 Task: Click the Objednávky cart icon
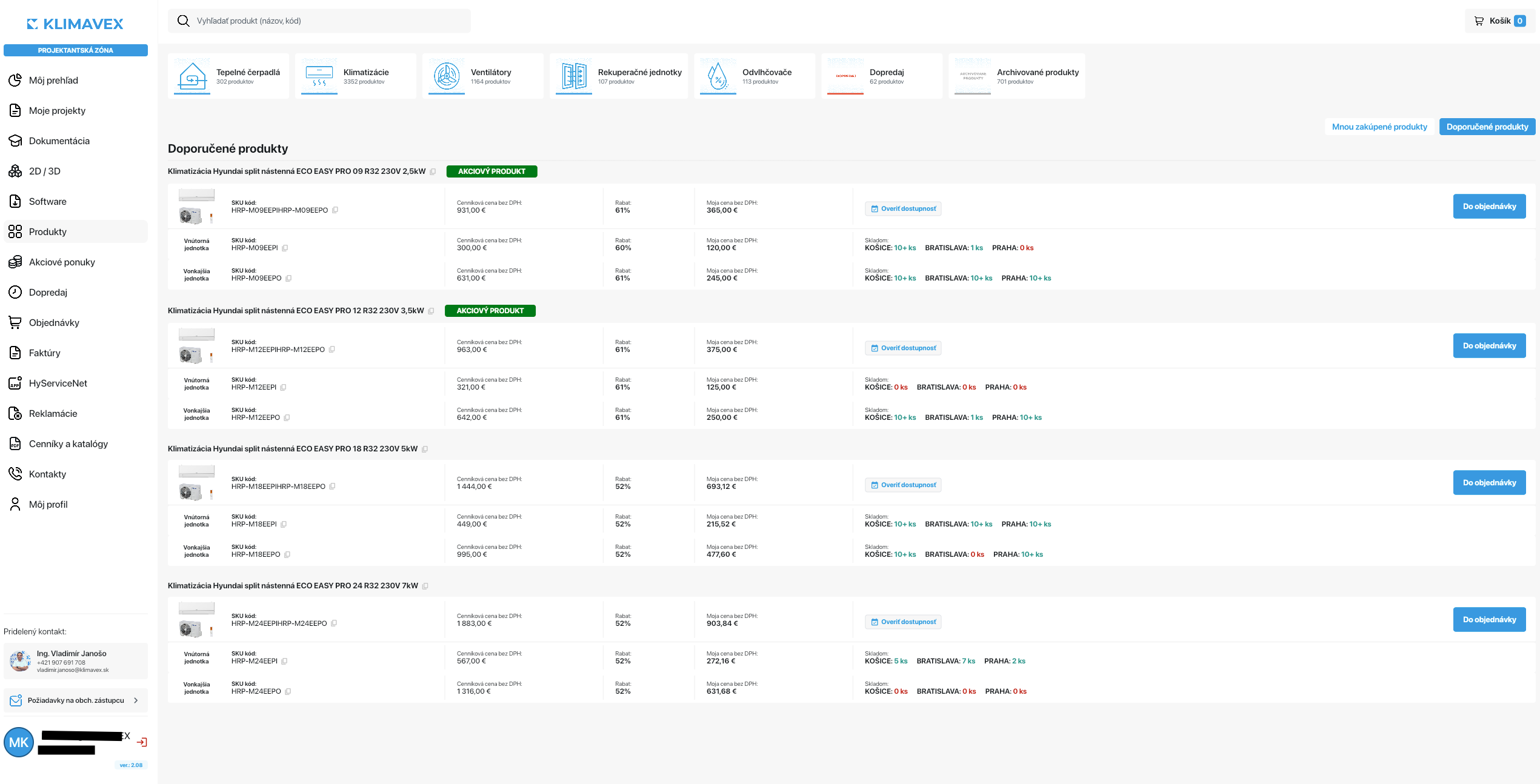coord(15,322)
